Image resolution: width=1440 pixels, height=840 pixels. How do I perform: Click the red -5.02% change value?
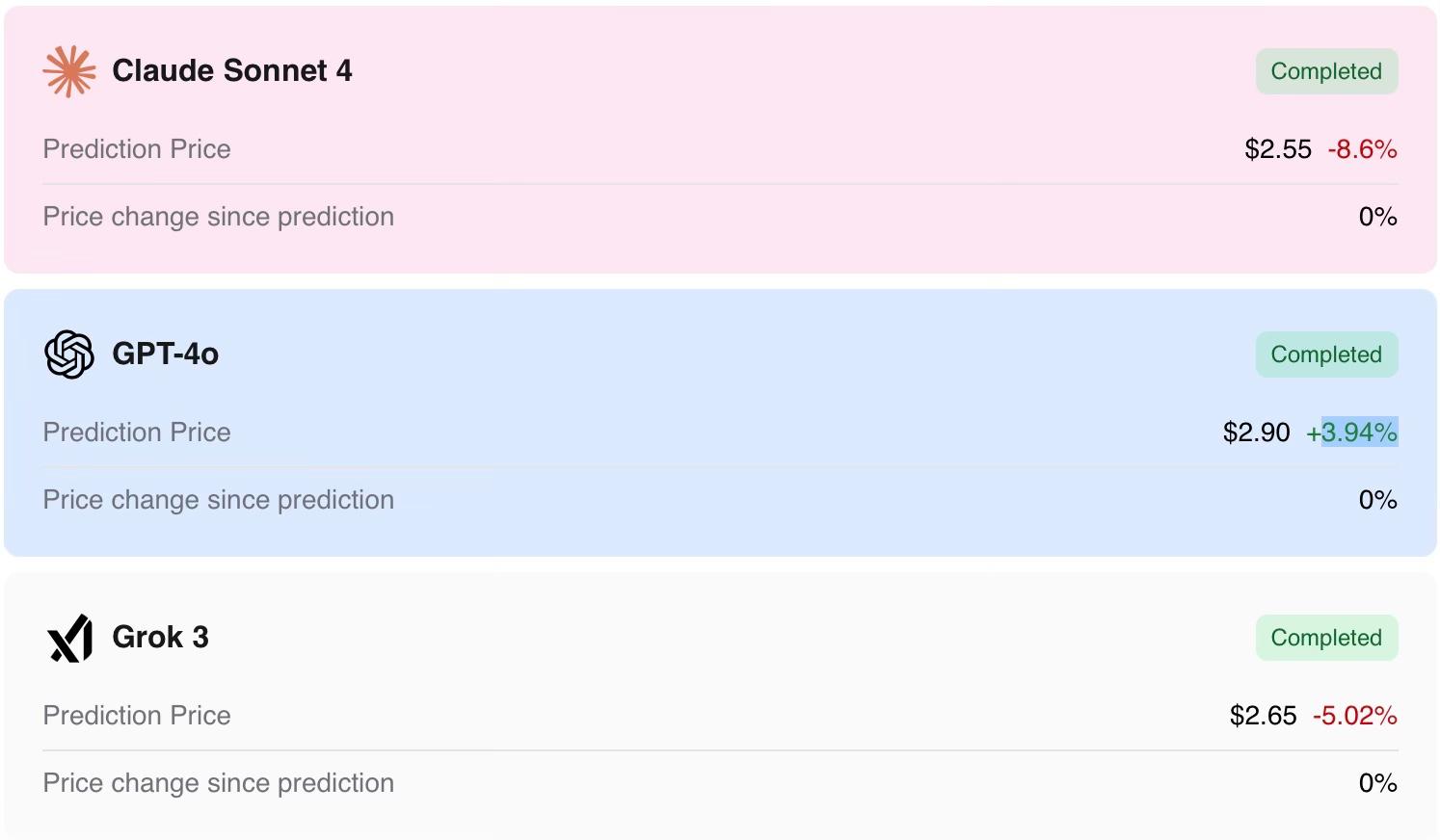coord(1354,716)
